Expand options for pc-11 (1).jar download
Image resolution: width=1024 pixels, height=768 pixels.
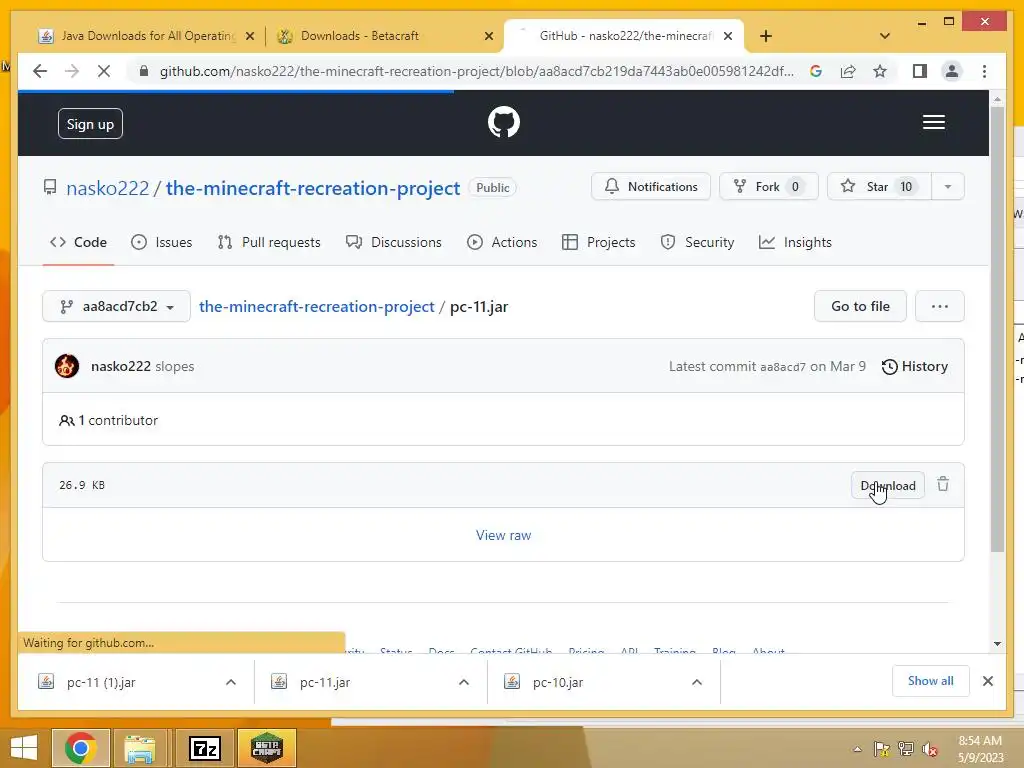click(231, 682)
